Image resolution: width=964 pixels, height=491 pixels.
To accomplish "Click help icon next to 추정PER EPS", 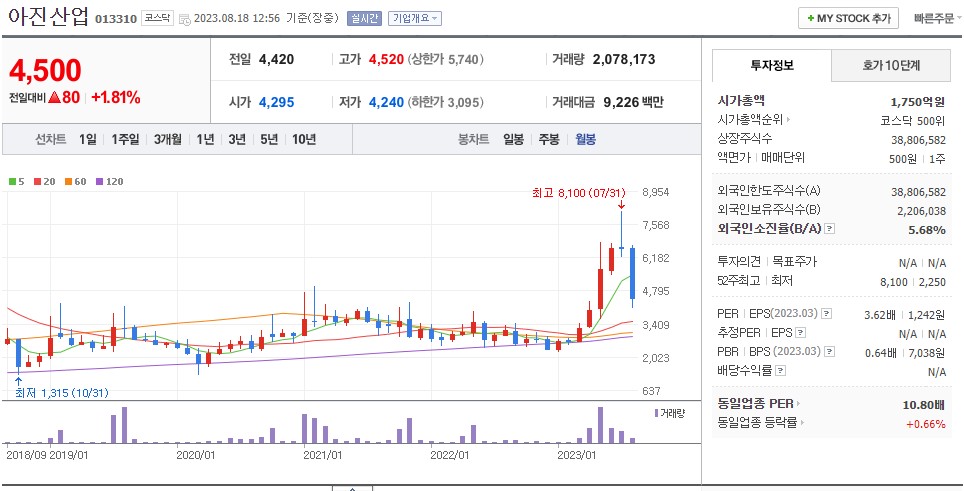I will tap(800, 333).
